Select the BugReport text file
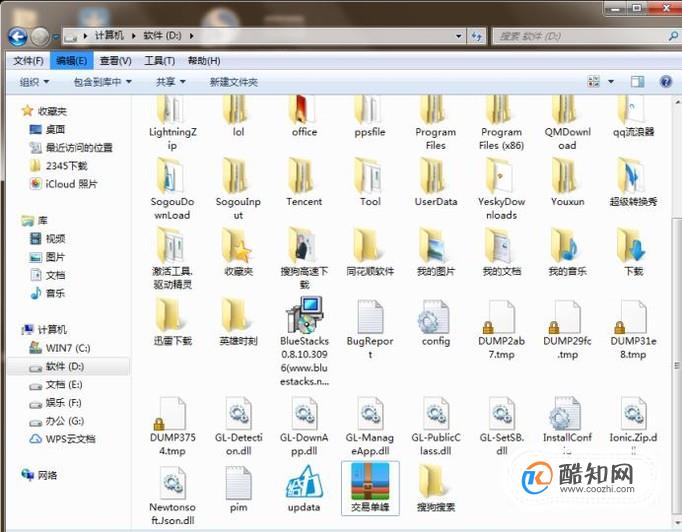 coord(370,330)
